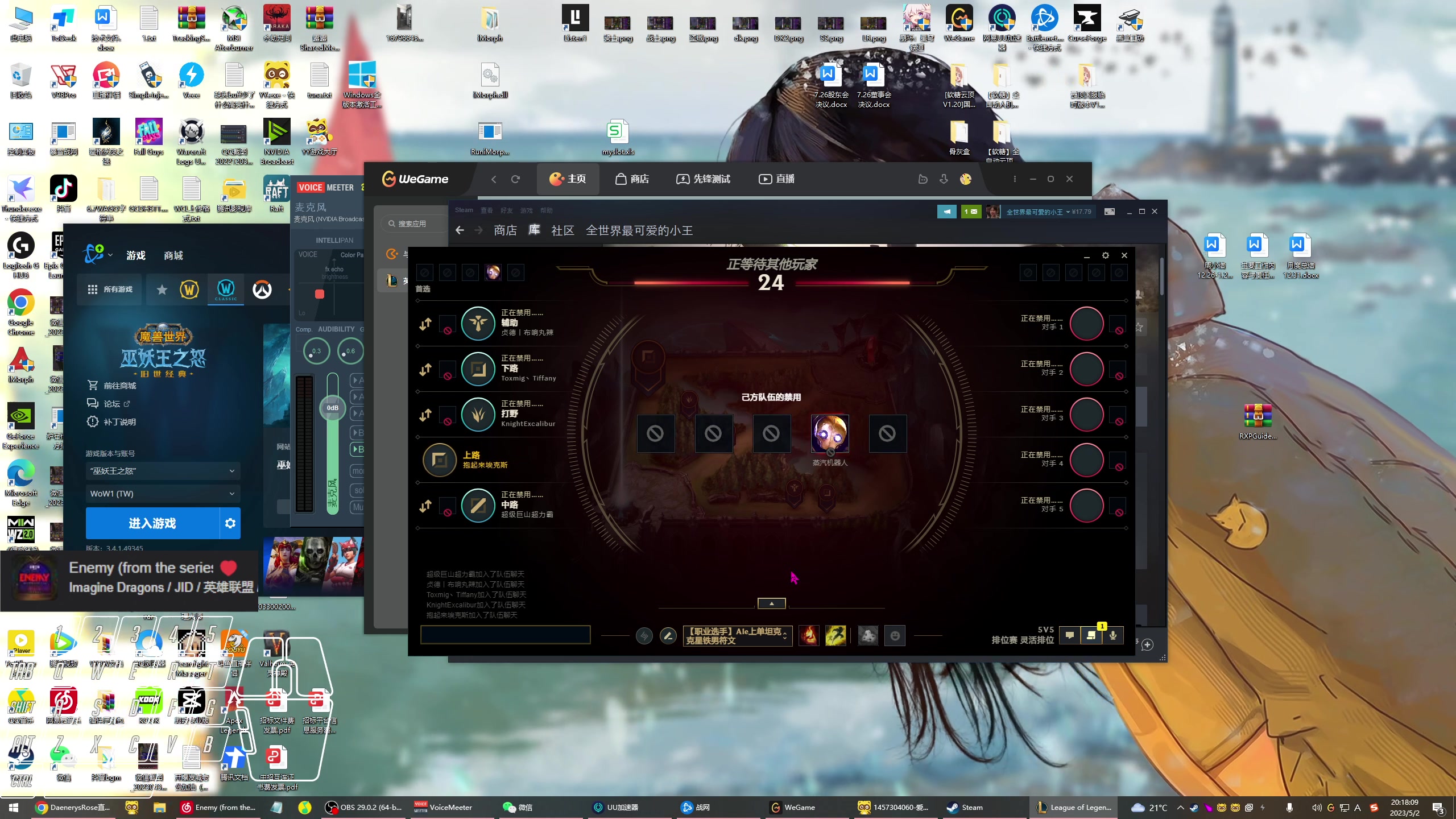The height and width of the screenshot is (819, 1456).
Task: Open the League chat bubble icon
Action: [1069, 635]
